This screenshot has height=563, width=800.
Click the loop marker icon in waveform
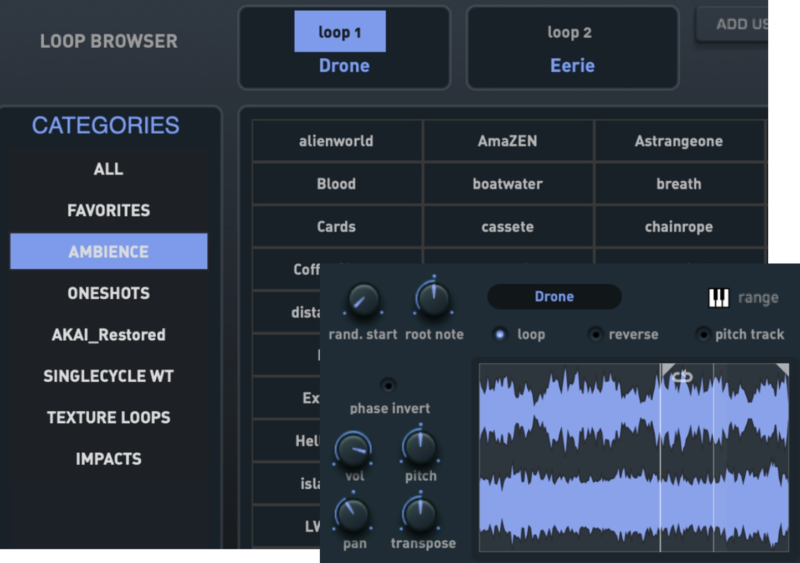[682, 377]
